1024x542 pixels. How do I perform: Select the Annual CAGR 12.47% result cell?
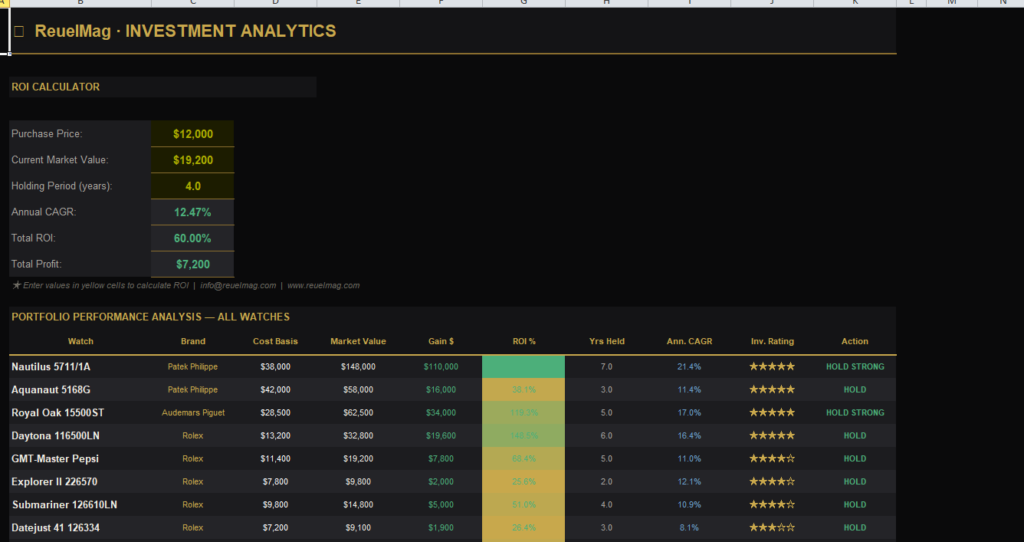tap(193, 212)
